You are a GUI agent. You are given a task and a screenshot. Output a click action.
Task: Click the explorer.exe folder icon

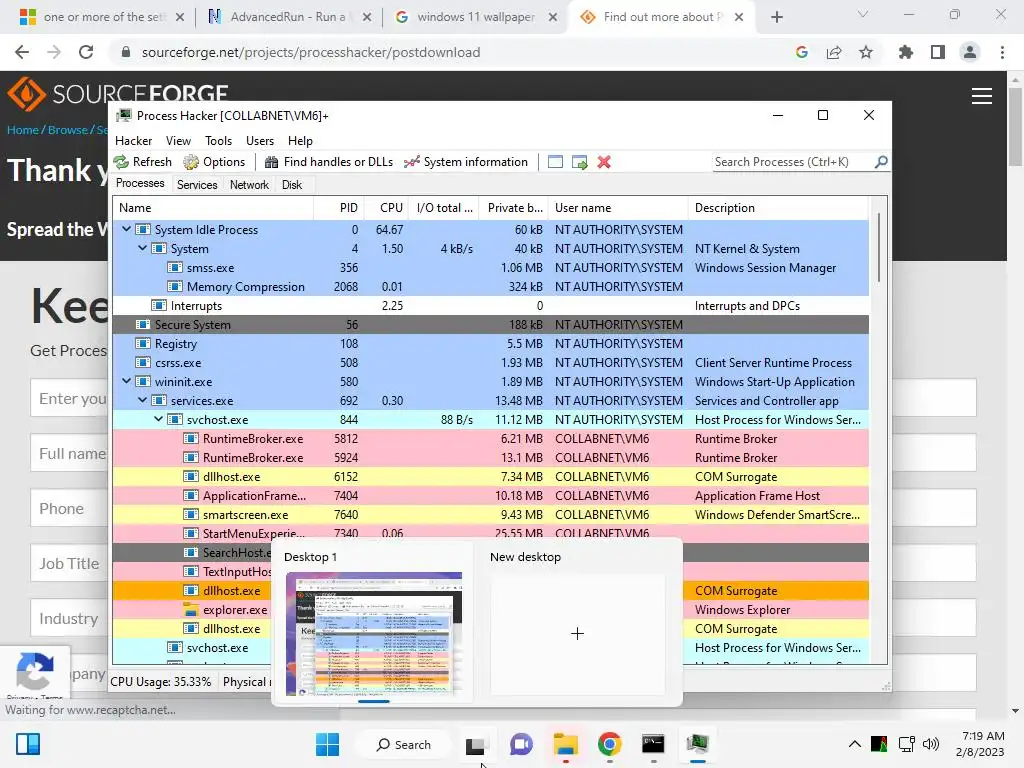191,610
